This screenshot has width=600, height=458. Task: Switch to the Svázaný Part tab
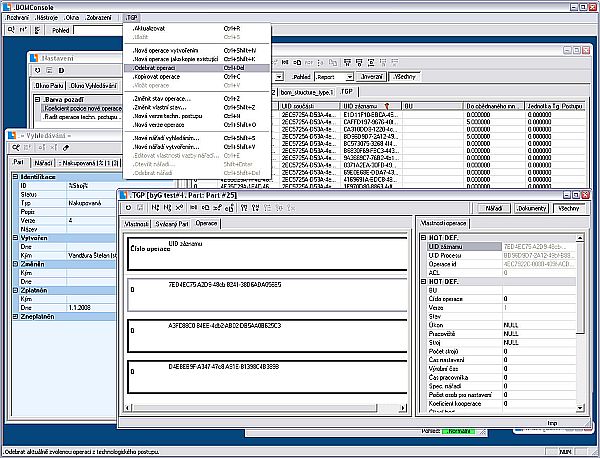(x=172, y=224)
